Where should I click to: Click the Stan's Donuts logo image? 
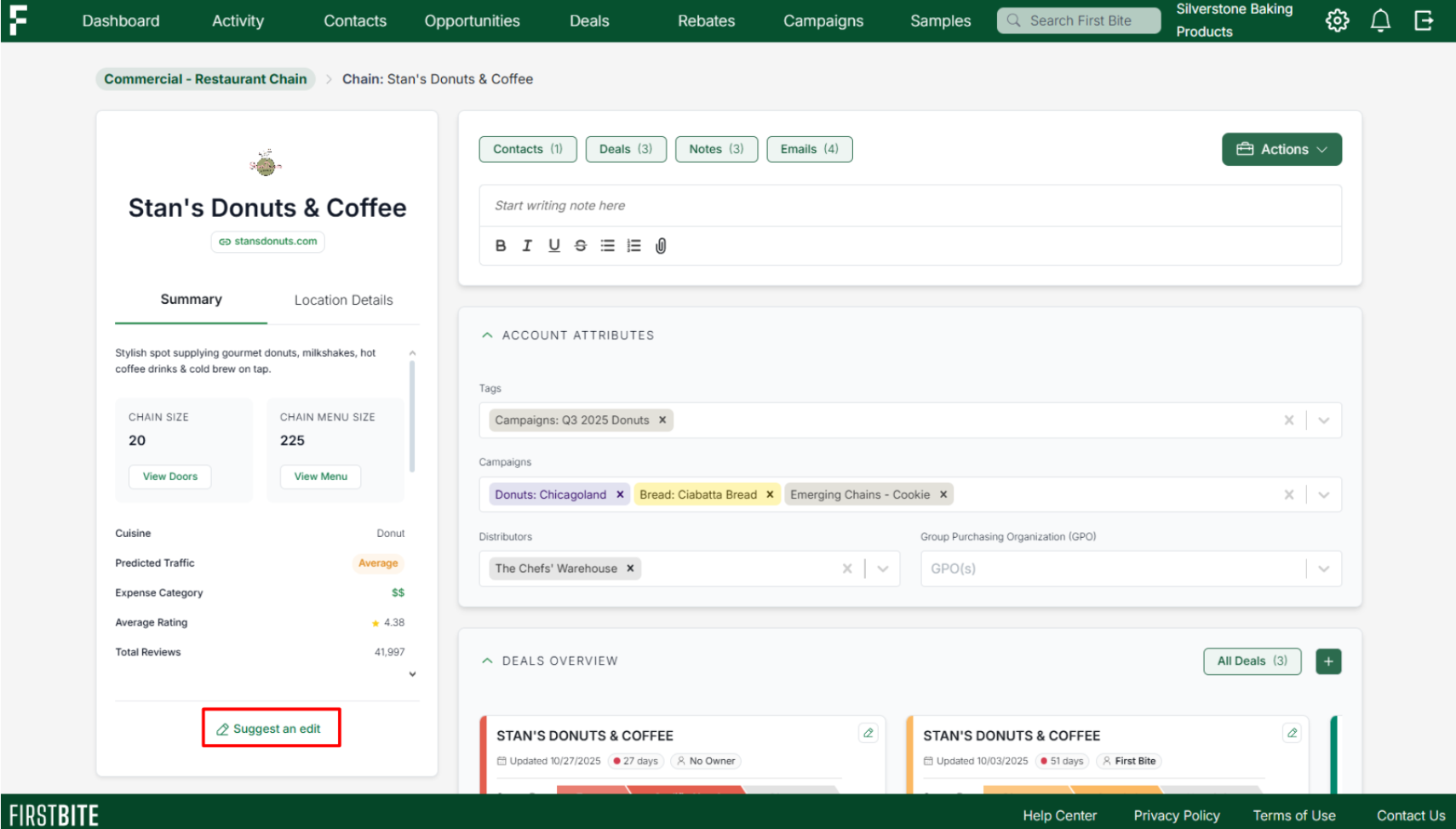click(x=267, y=163)
